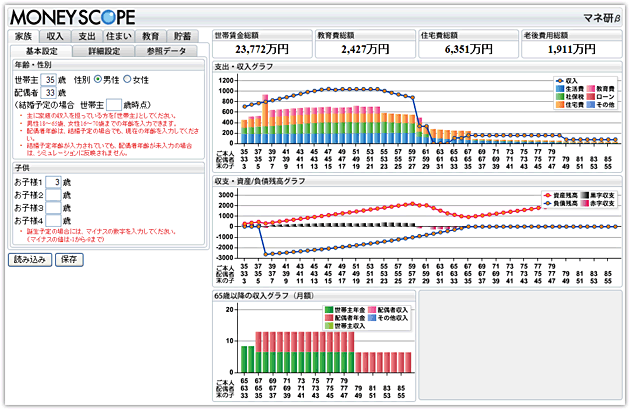Click the 住宅費 orange legend swatch
630x410 pixels.
pyautogui.click(x=560, y=105)
